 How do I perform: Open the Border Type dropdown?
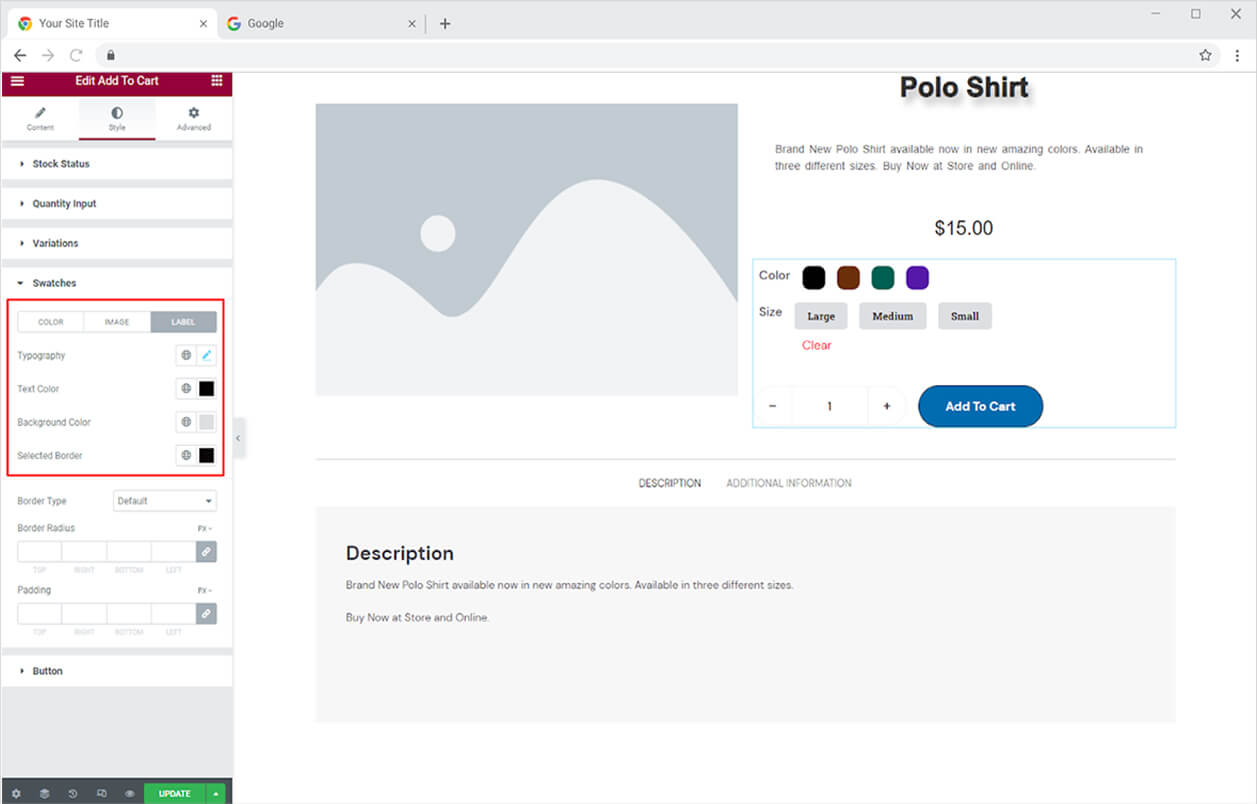click(x=164, y=501)
